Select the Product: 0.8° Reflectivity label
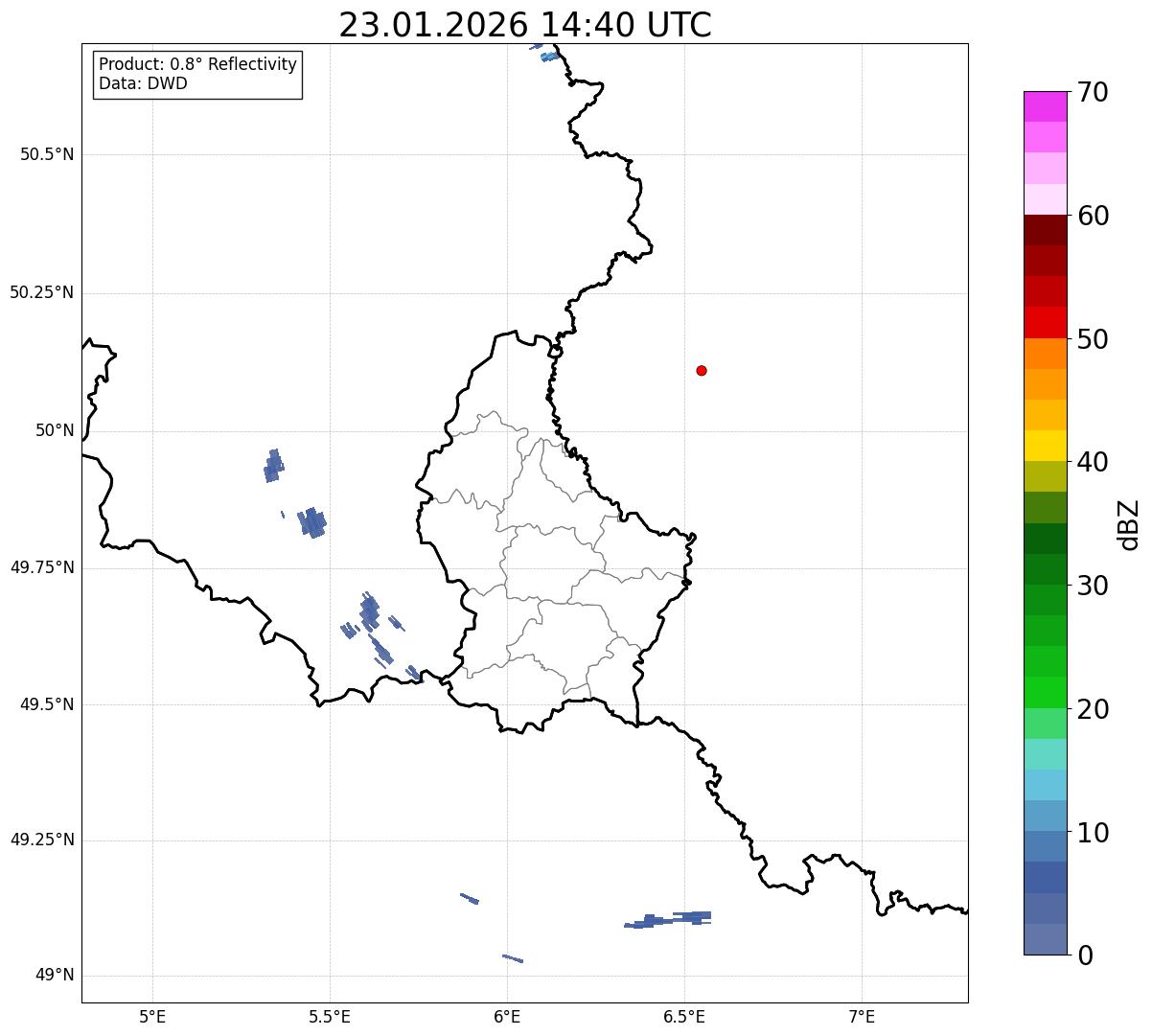The height and width of the screenshot is (1036, 1152). (x=197, y=64)
